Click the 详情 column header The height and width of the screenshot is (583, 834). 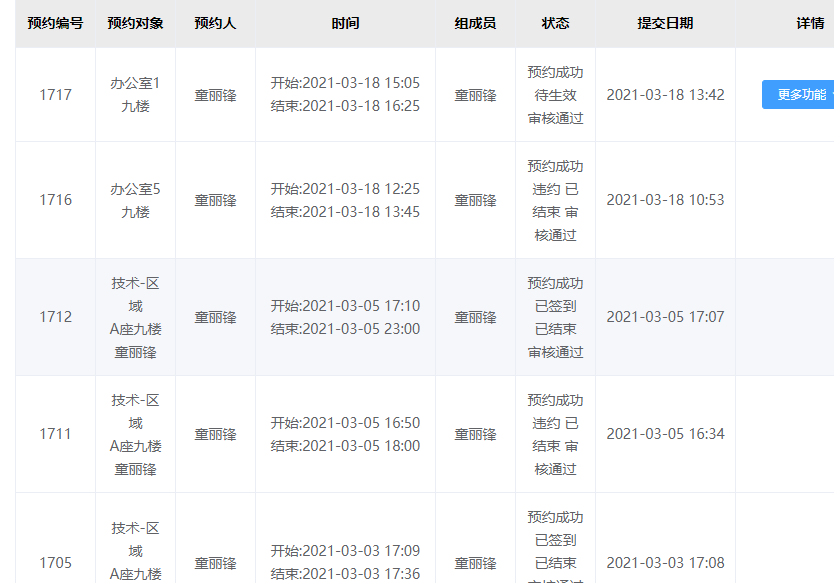tap(810, 23)
